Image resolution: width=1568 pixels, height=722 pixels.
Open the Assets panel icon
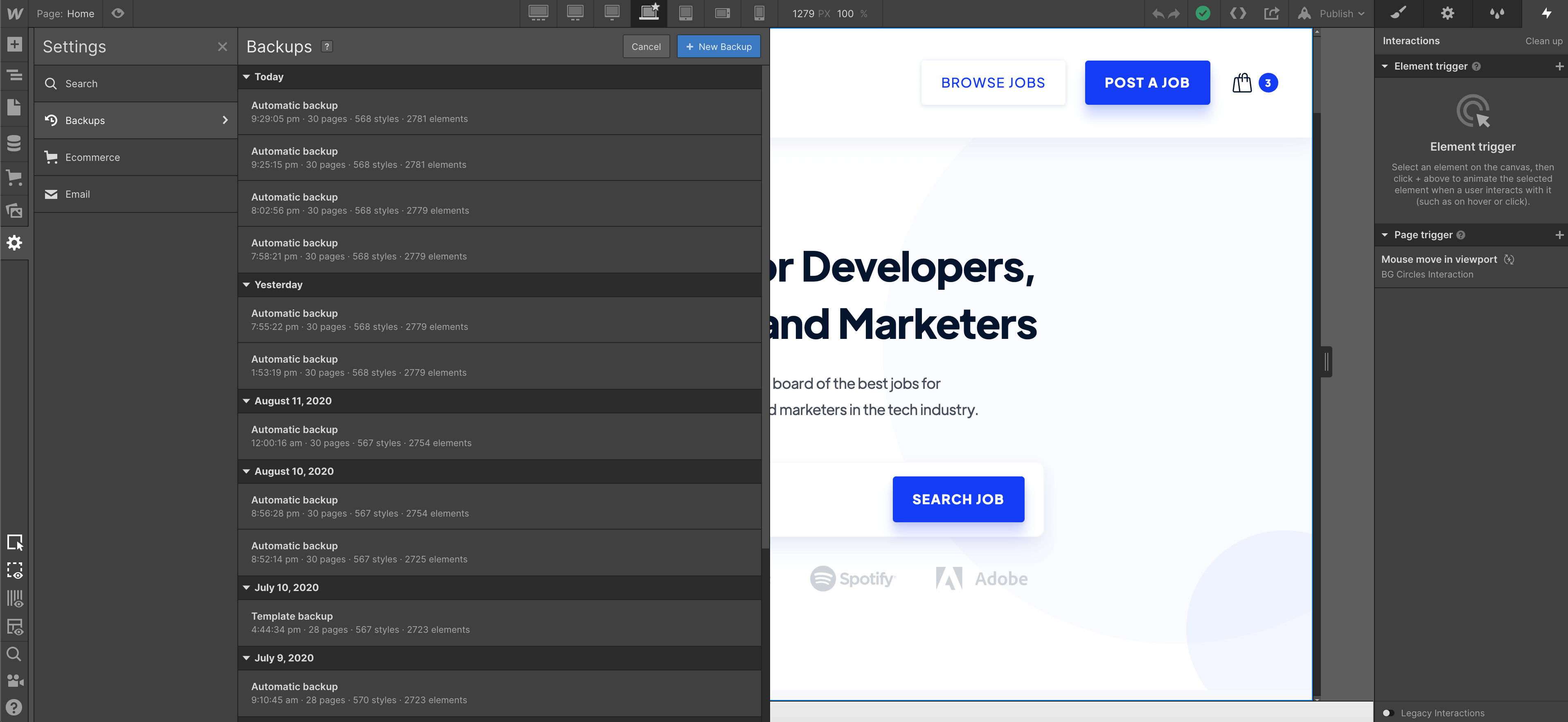tap(14, 211)
